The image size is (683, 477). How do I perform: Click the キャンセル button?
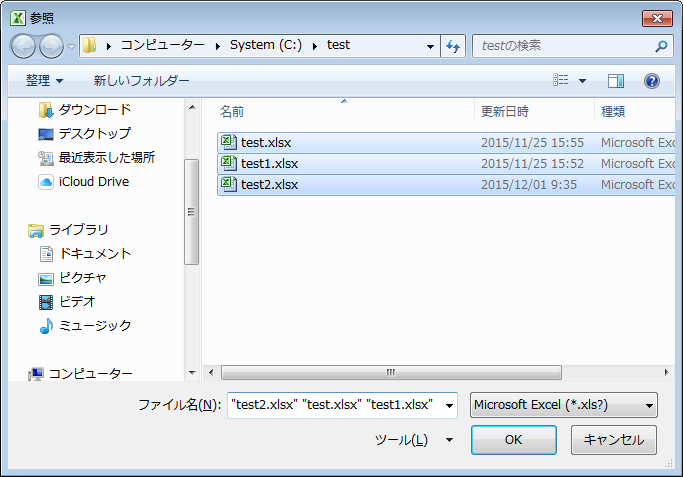[613, 440]
